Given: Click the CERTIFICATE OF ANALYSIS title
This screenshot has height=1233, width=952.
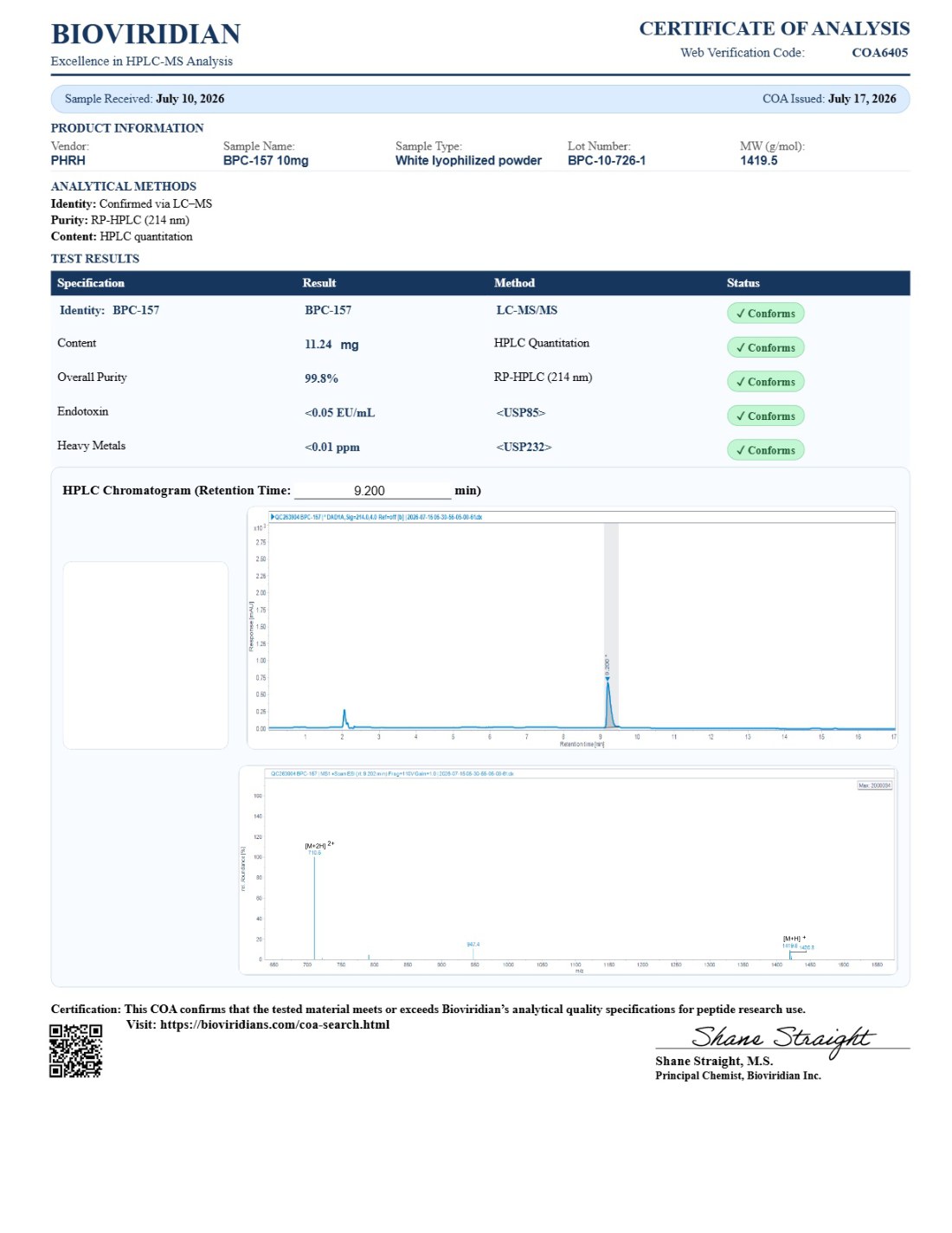Looking at the screenshot, I should click(775, 29).
